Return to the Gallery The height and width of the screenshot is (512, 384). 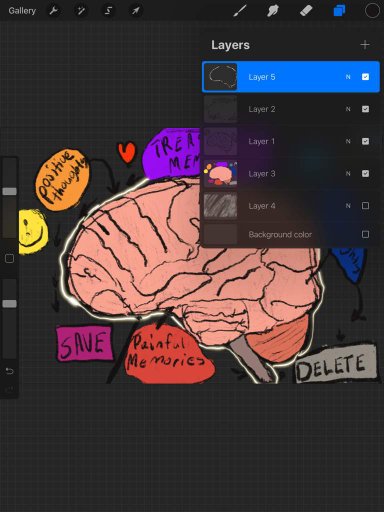(22, 11)
